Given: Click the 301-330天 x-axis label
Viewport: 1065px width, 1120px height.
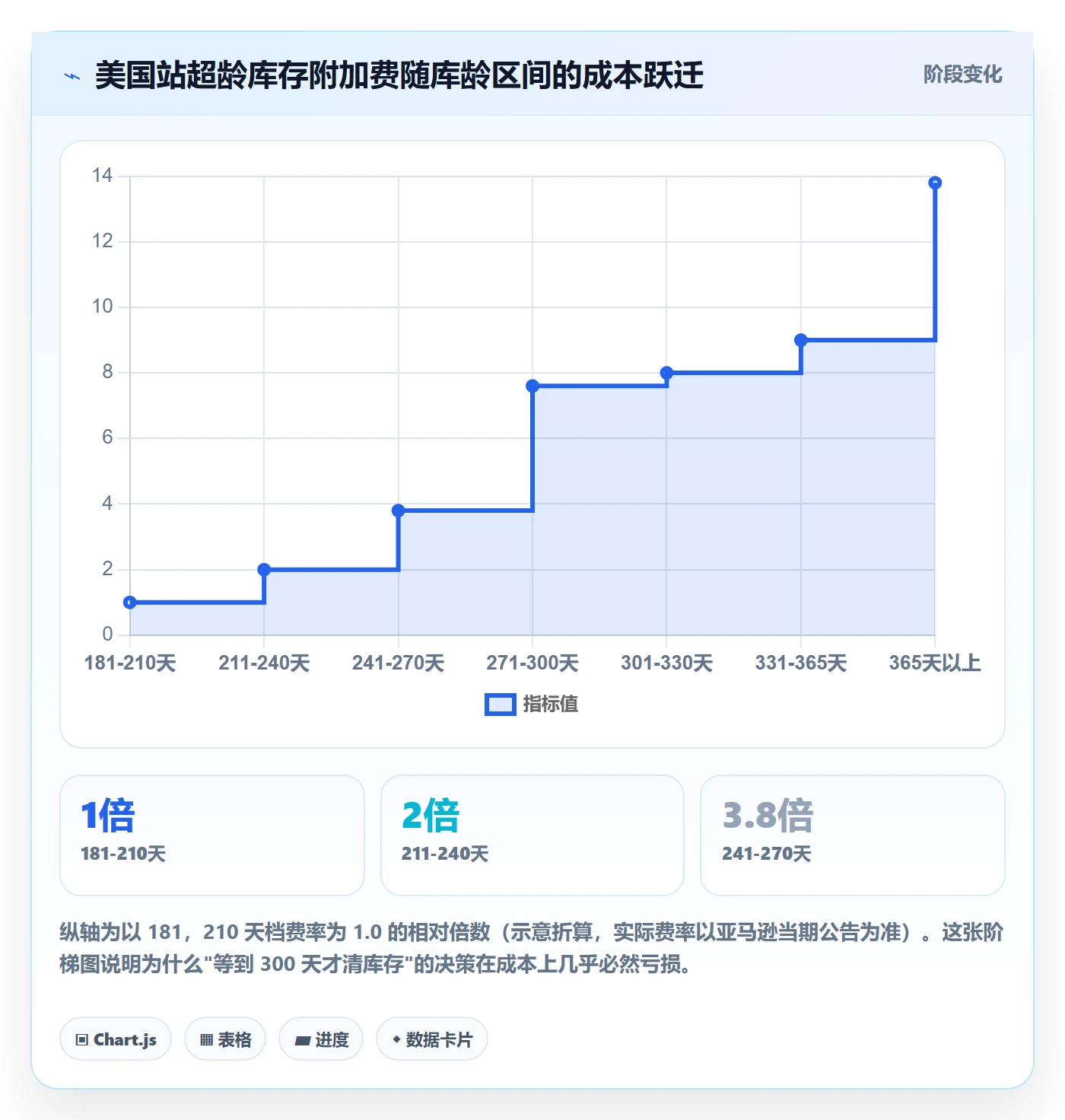Looking at the screenshot, I should tap(666, 663).
